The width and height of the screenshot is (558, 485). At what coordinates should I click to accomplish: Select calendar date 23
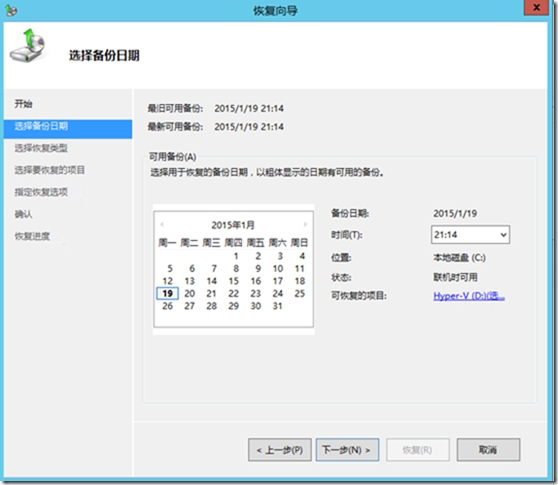pyautogui.click(x=256, y=294)
